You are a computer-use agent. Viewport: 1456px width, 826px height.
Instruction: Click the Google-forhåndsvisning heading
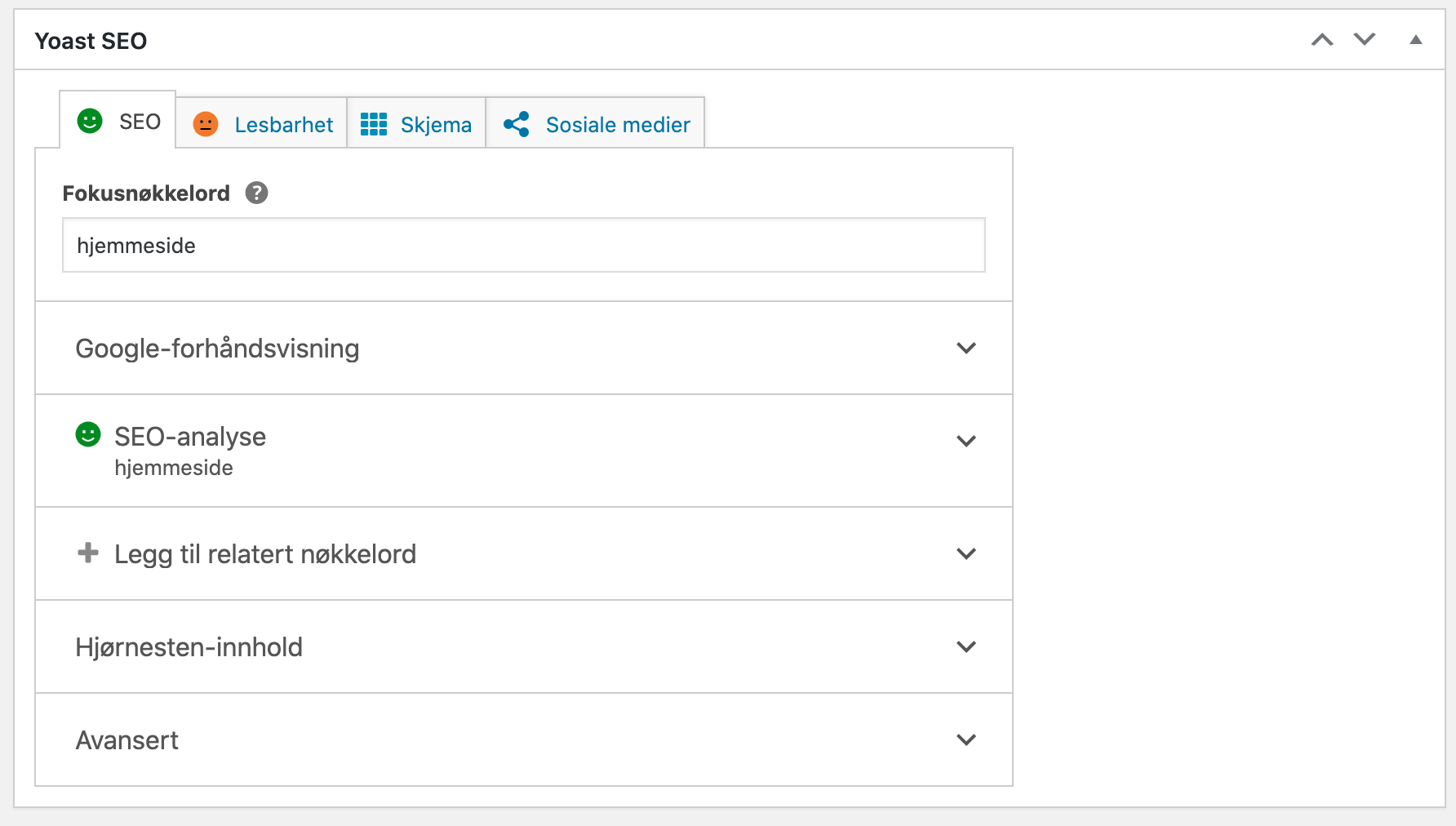pos(217,349)
